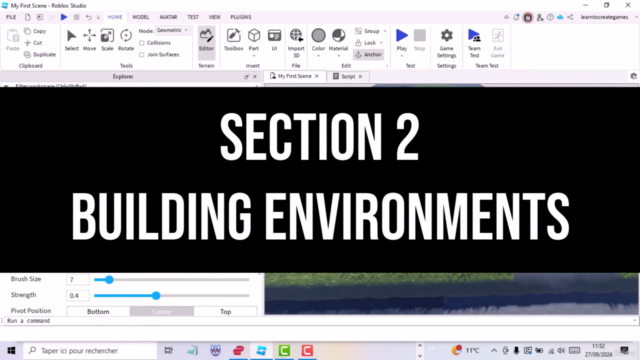Click the Color circle icon
640x360 pixels.
318,36
